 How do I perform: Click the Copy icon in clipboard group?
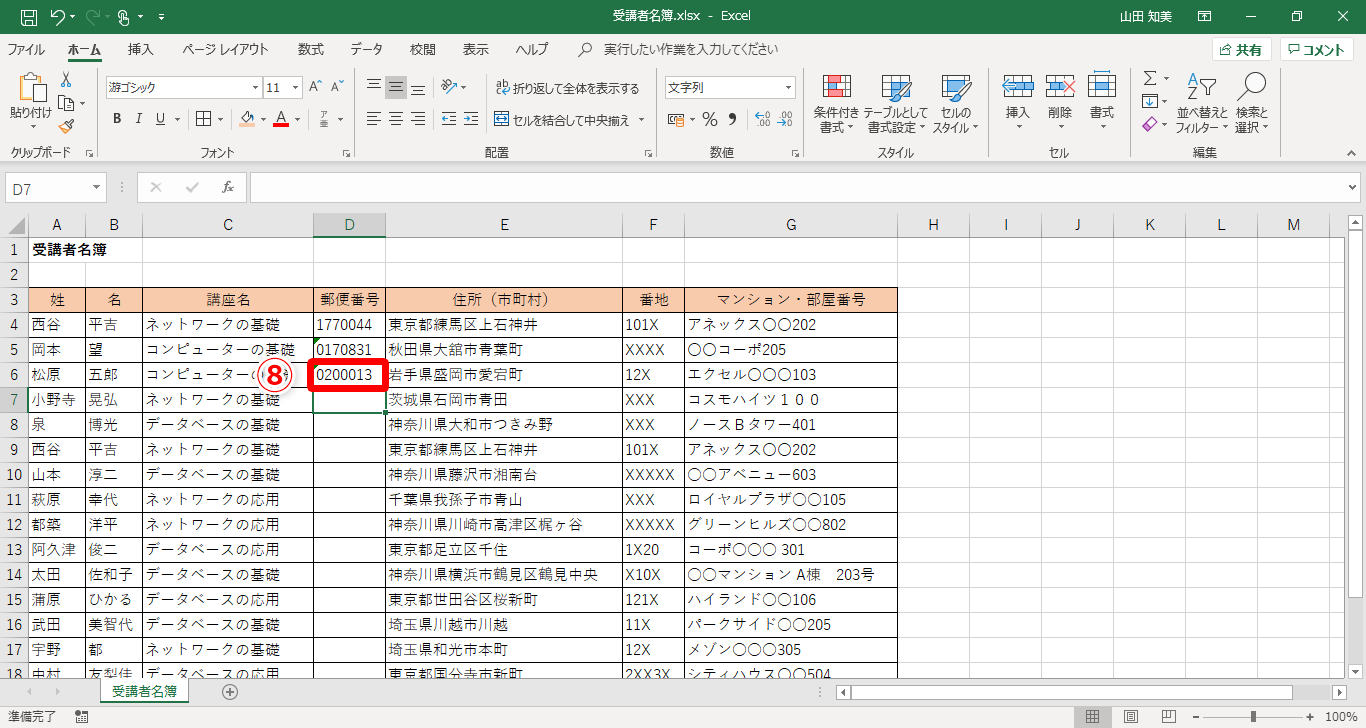point(66,103)
